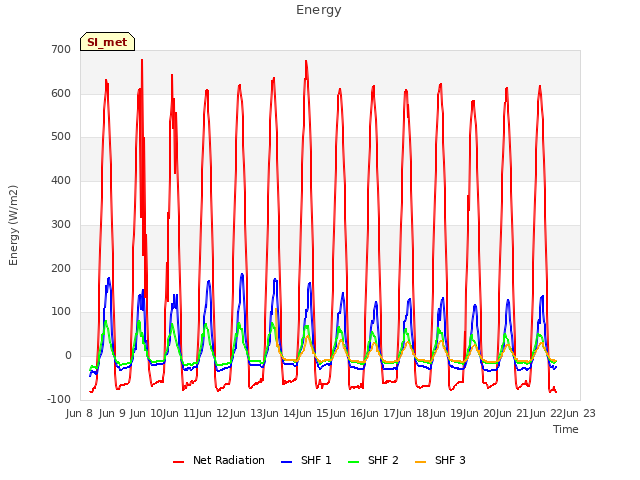640x480 pixels.
Task: Click the Jun 15 x-axis tick label
Action: pos(314,413)
